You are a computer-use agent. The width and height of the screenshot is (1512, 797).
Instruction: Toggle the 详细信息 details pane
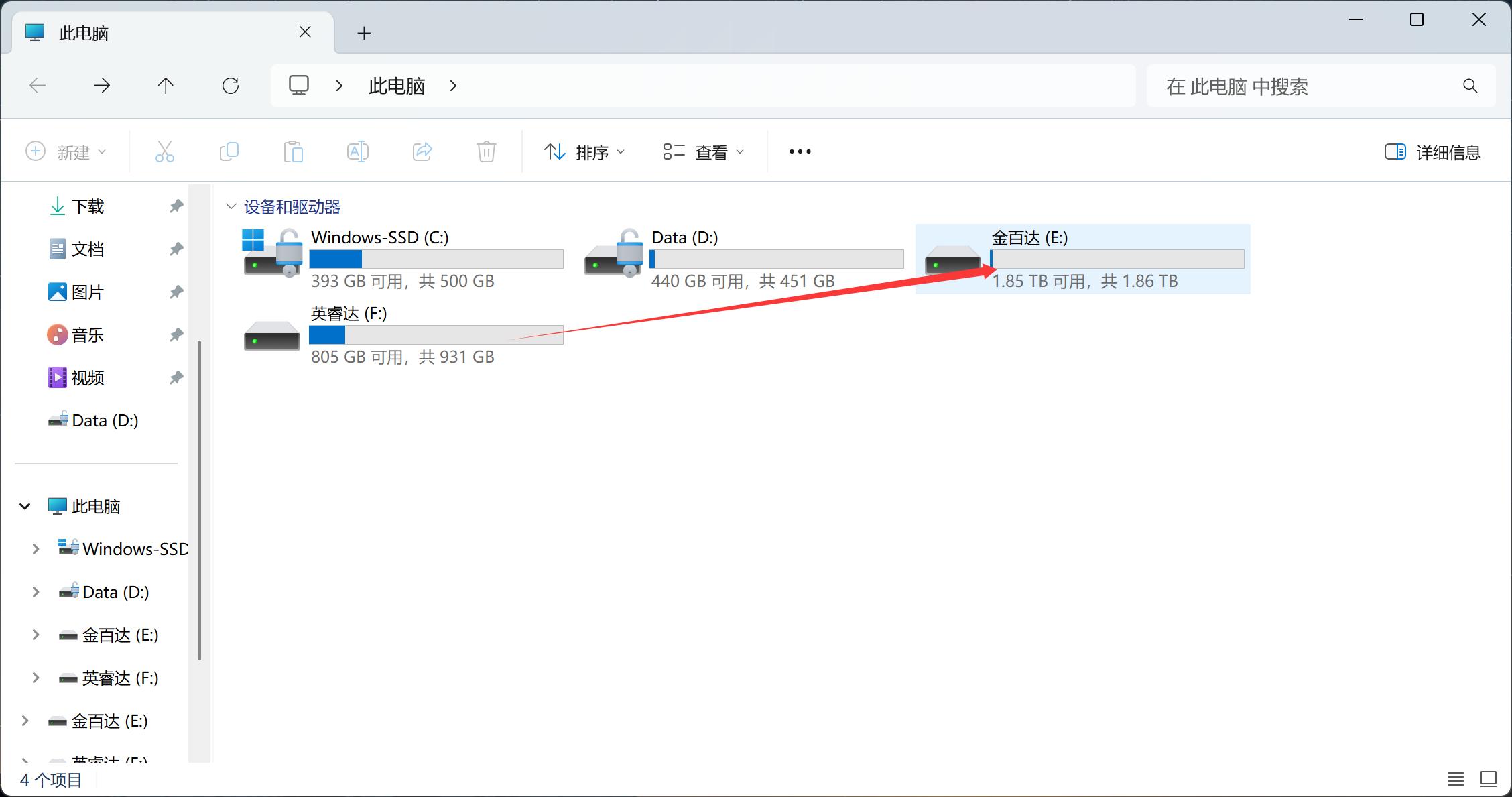coord(1432,152)
